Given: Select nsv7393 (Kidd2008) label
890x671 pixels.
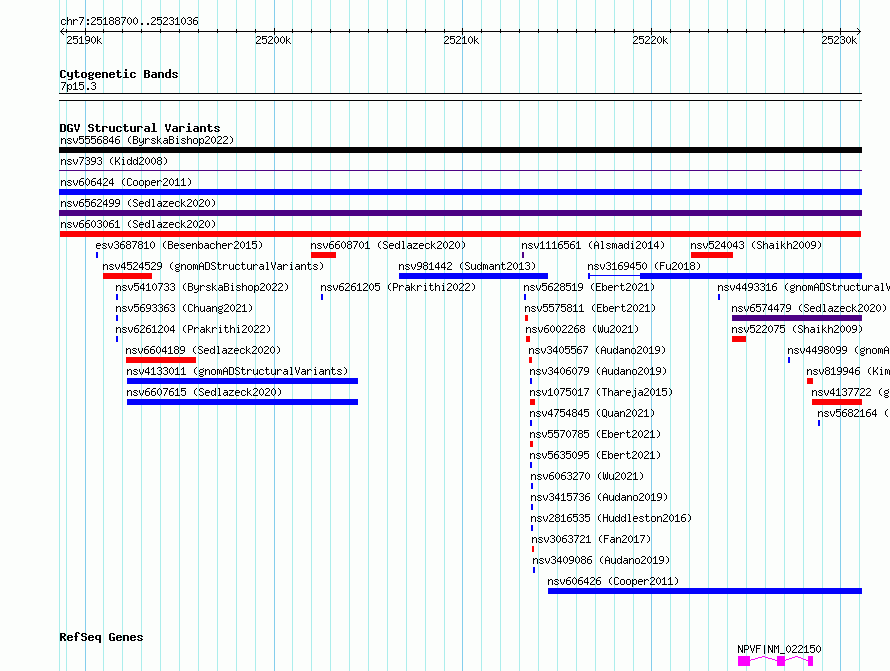Looking at the screenshot, I should (114, 161).
